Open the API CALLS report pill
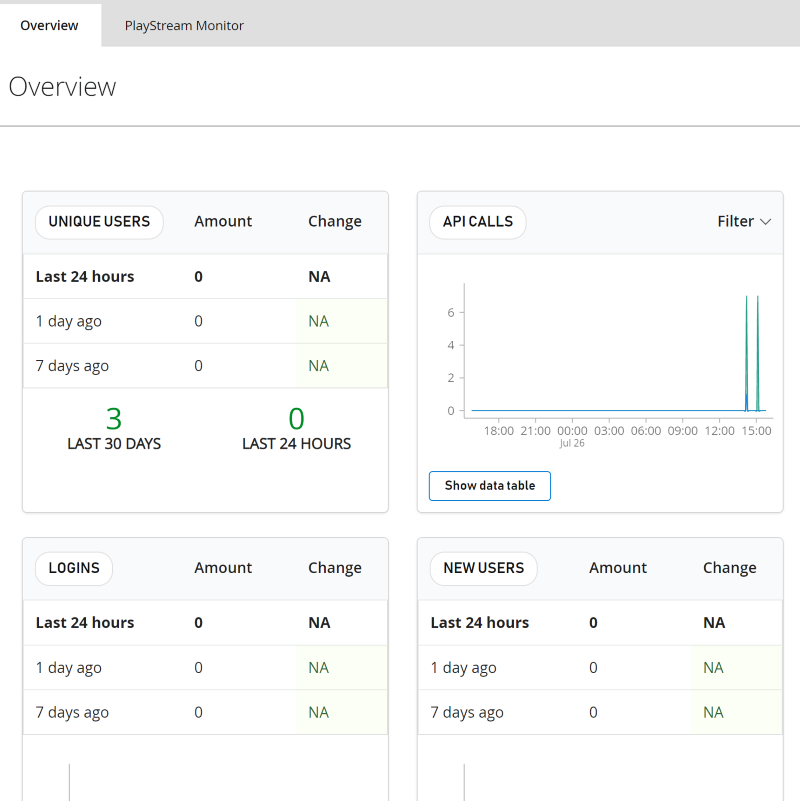Image resolution: width=800 pixels, height=801 pixels. [477, 222]
